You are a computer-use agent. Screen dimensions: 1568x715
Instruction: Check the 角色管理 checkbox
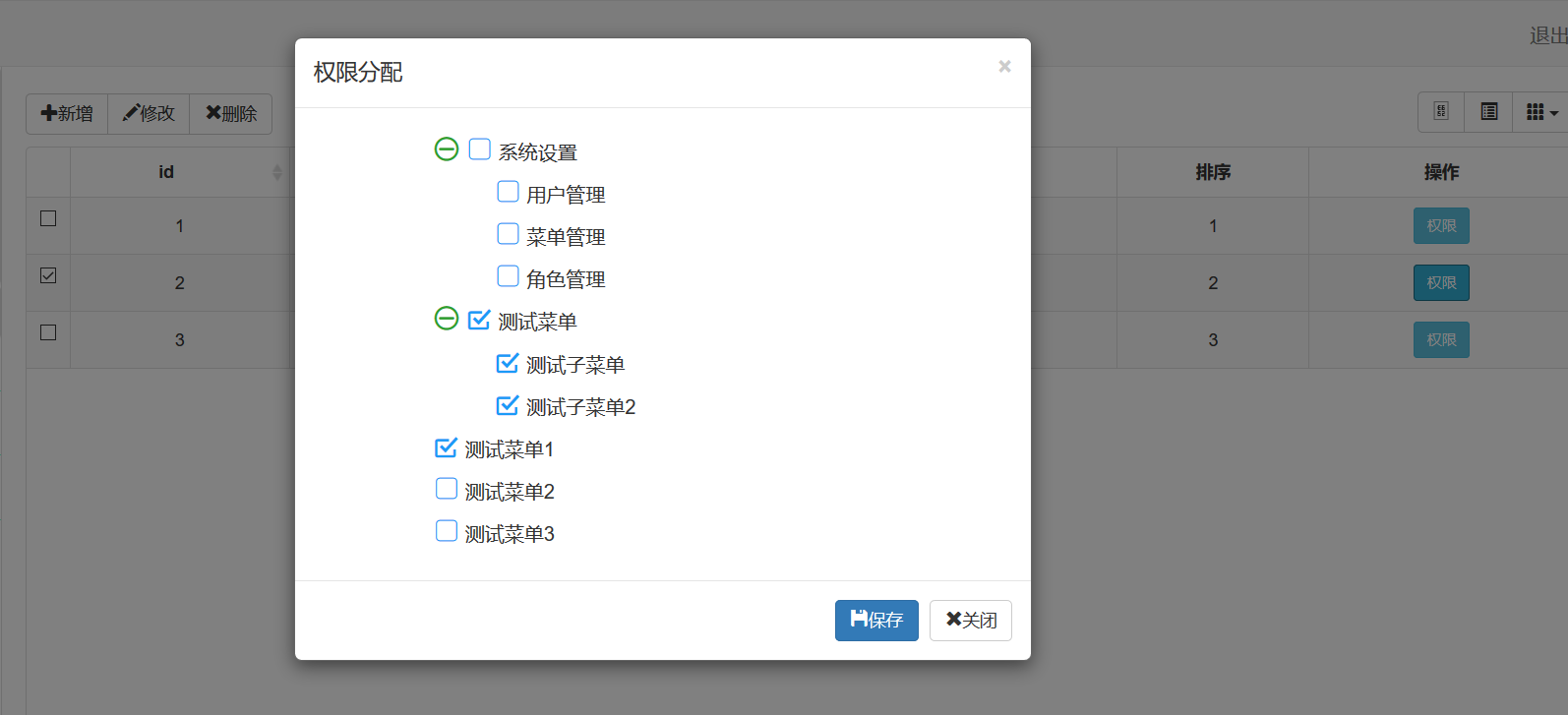tap(509, 276)
